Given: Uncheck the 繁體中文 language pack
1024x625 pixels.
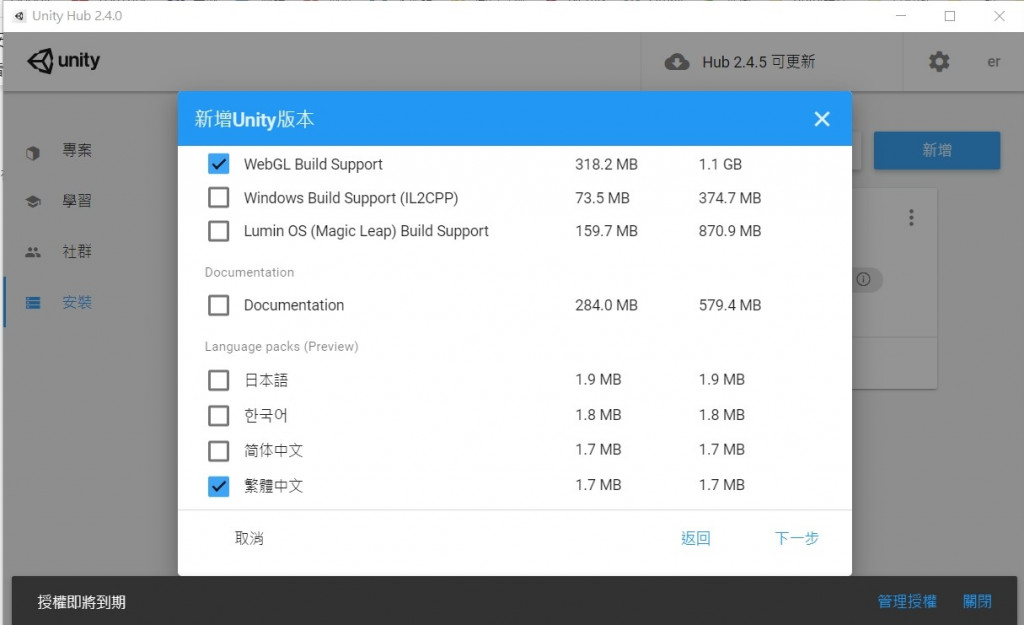Looking at the screenshot, I should (218, 486).
